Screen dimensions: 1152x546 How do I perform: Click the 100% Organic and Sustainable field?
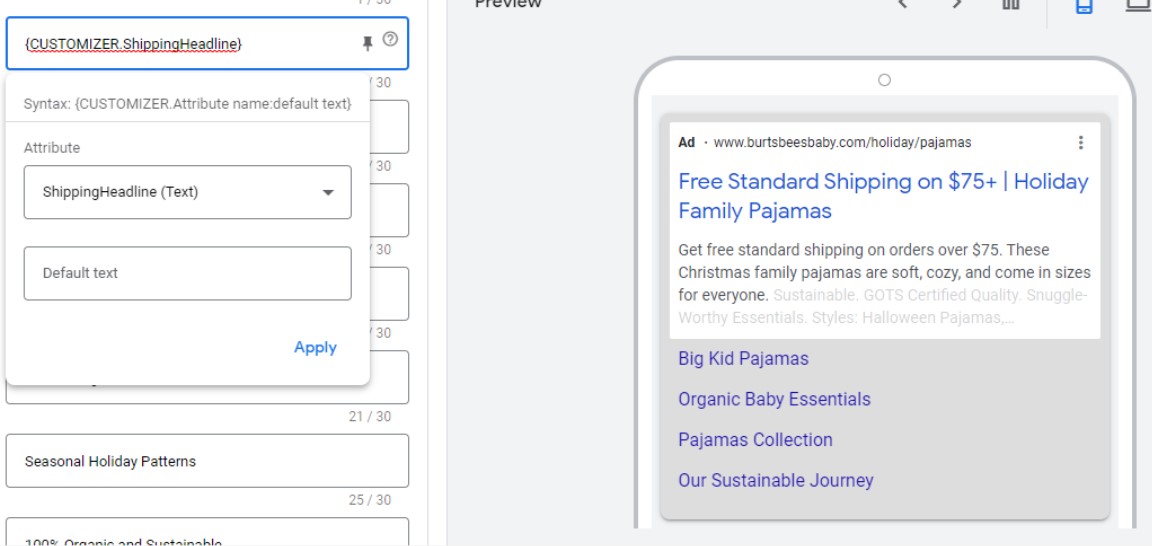click(x=207, y=532)
